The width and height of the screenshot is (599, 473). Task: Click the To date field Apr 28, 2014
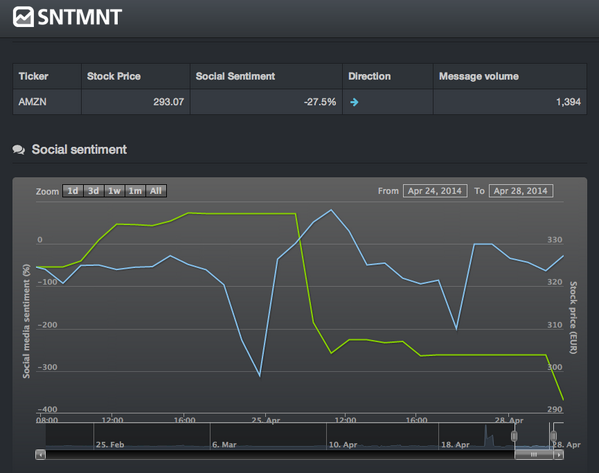pyautogui.click(x=521, y=191)
